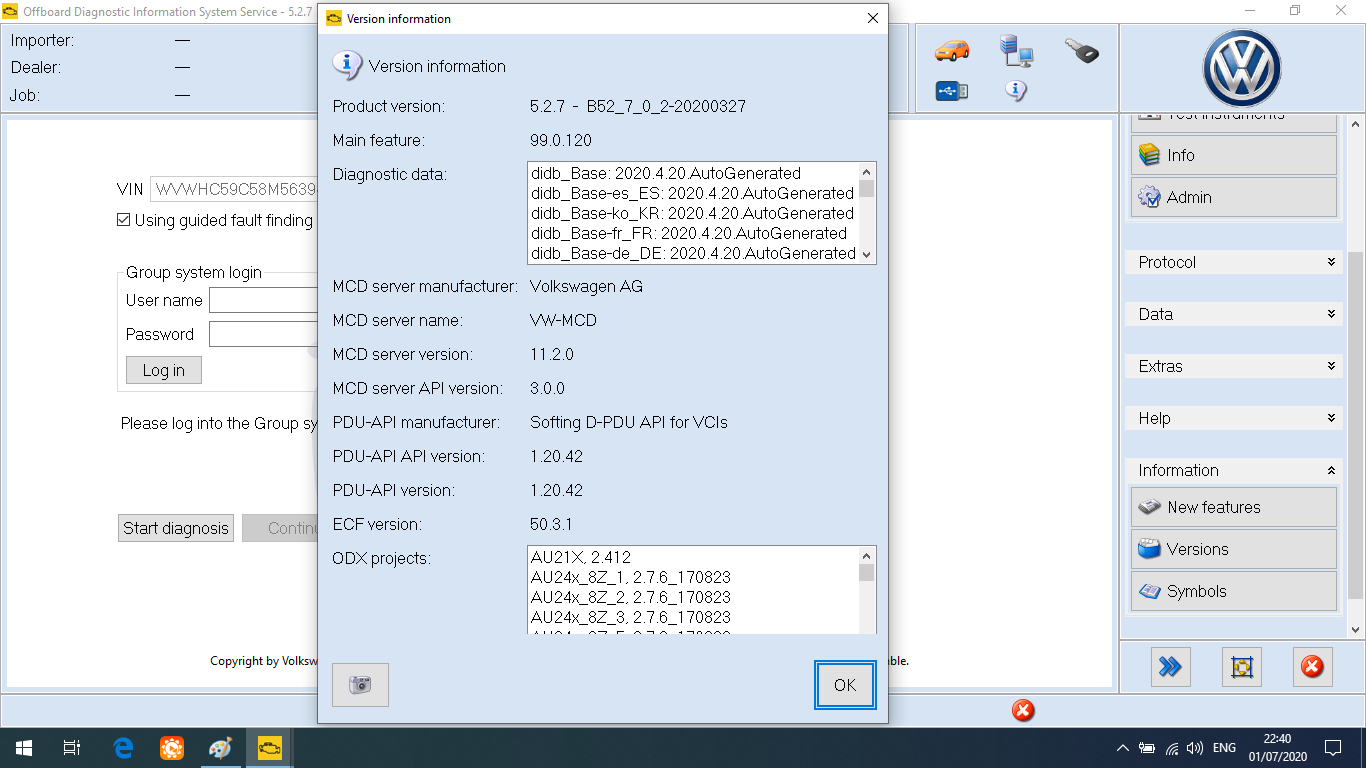Click the Log in button

(163, 370)
